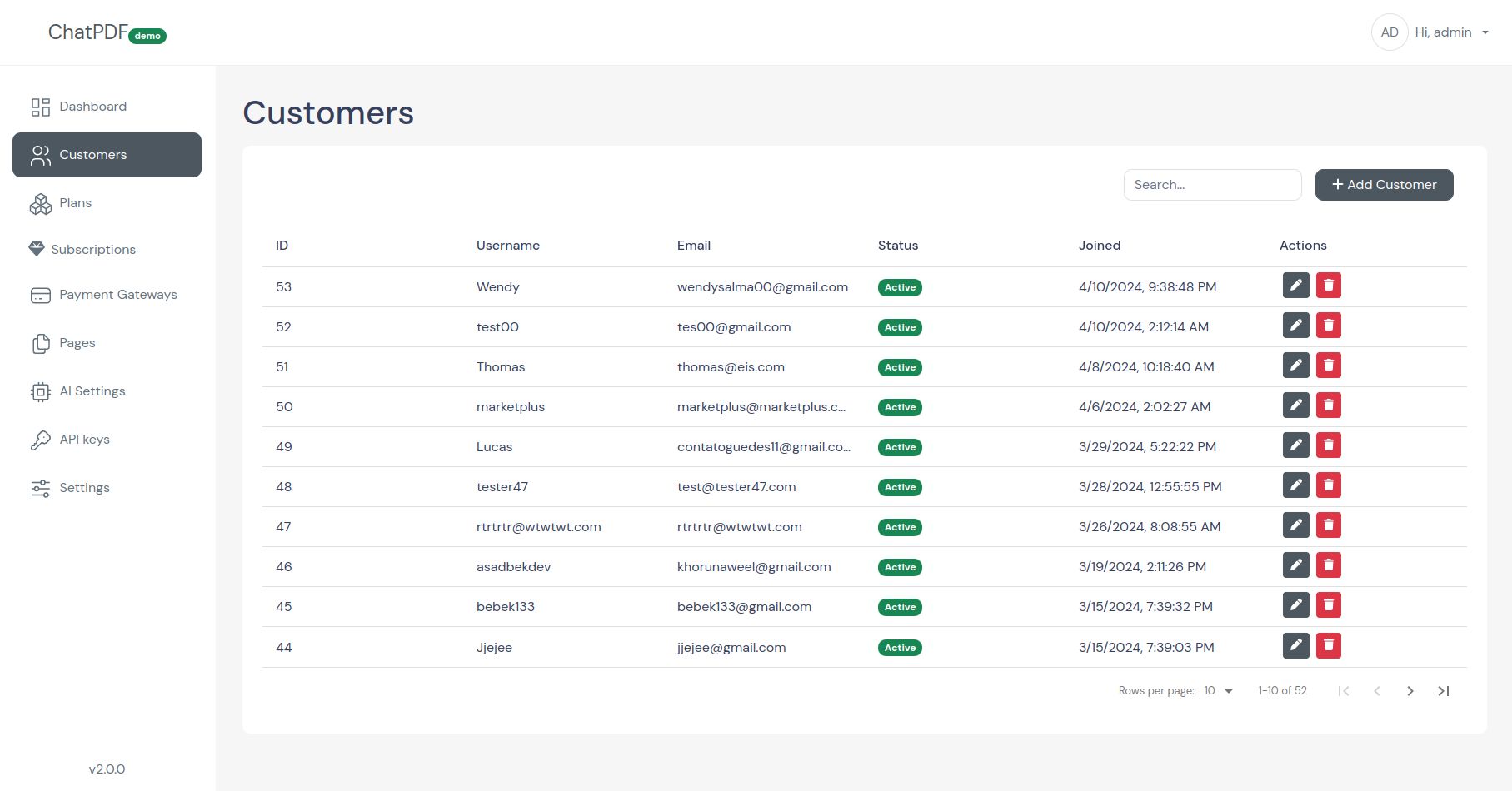The height and width of the screenshot is (791, 1512).
Task: Click the v2.0.0 version label
Action: pos(107,769)
